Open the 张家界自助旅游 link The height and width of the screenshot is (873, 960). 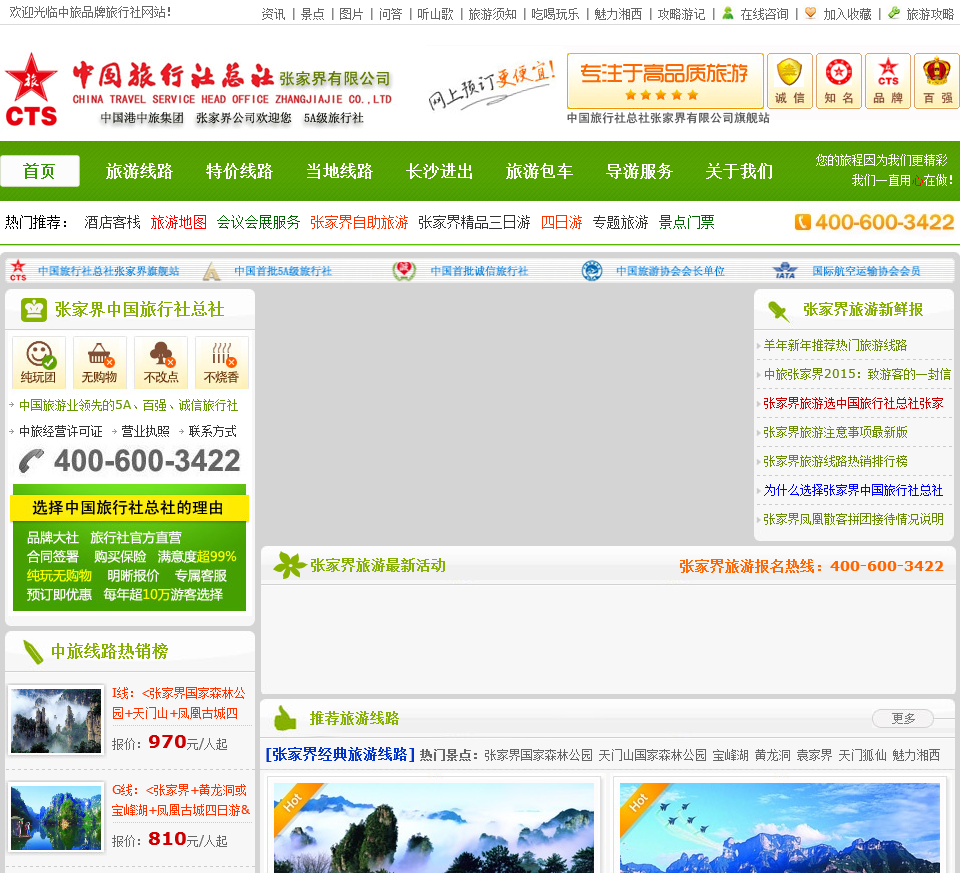click(359, 222)
